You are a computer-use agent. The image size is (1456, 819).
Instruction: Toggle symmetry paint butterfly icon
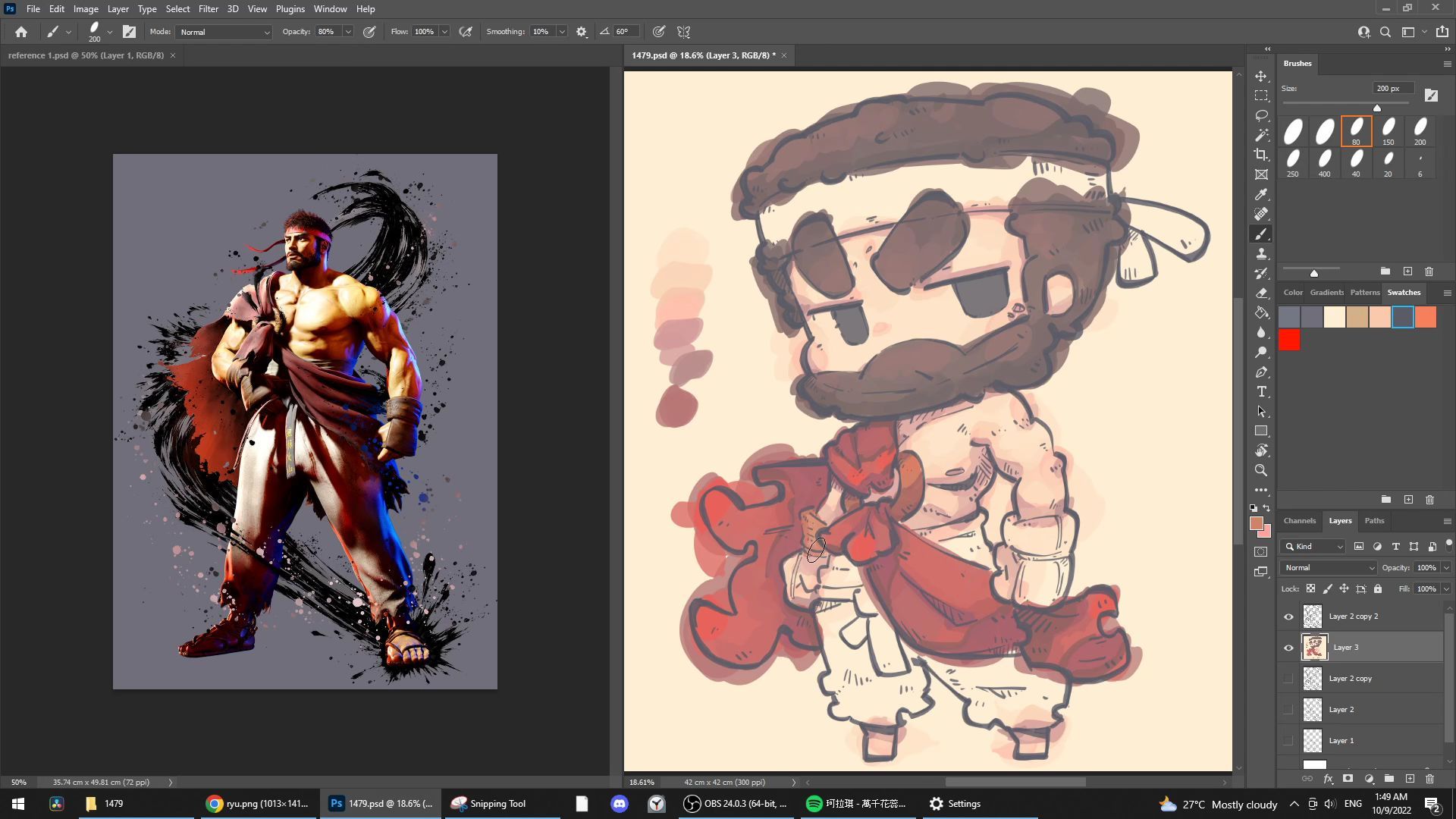(x=683, y=32)
